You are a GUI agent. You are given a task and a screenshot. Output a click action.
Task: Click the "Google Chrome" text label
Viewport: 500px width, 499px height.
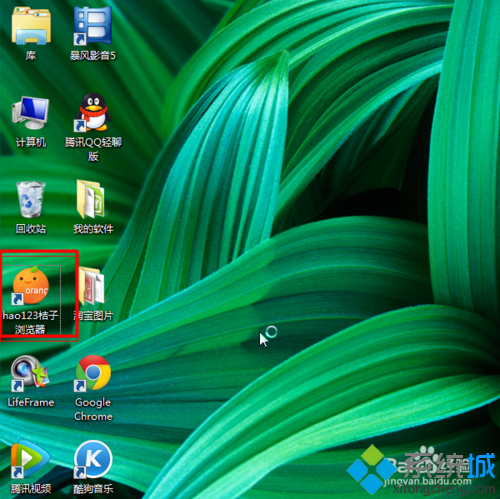(93, 409)
